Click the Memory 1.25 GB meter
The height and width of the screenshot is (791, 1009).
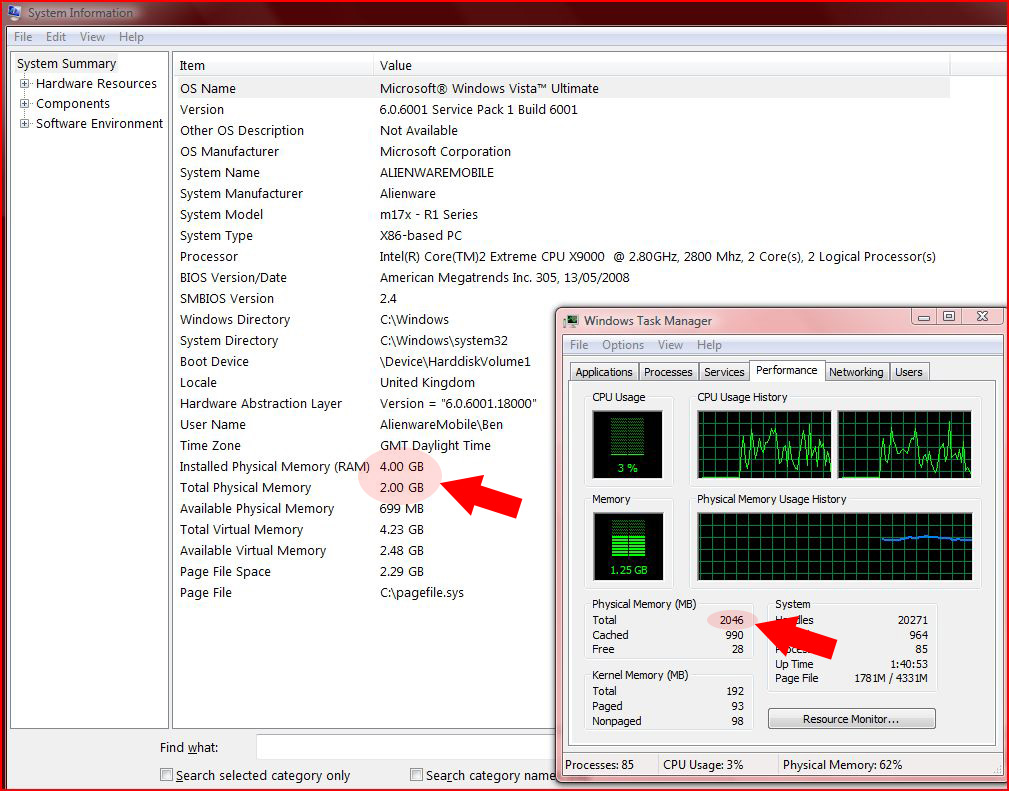[628, 546]
